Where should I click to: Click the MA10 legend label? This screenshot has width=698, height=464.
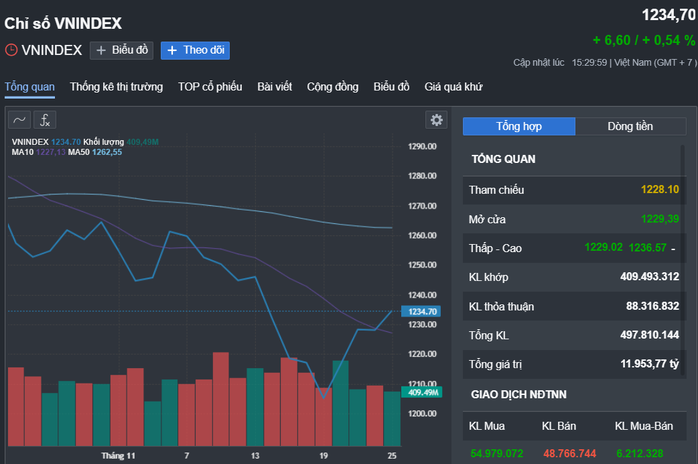[x=39, y=152]
